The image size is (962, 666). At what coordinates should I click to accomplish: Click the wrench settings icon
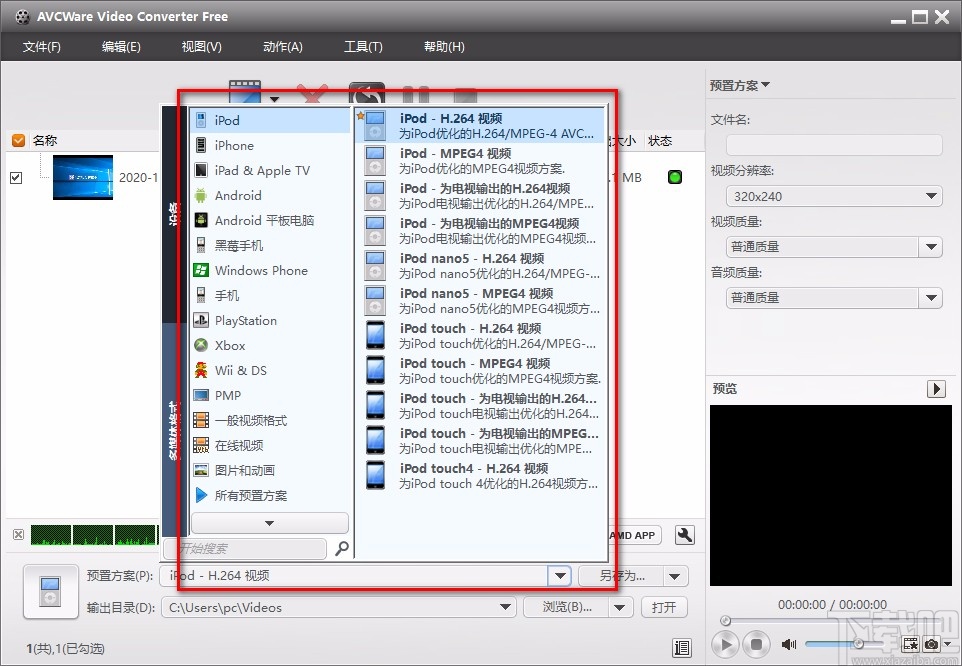[684, 535]
